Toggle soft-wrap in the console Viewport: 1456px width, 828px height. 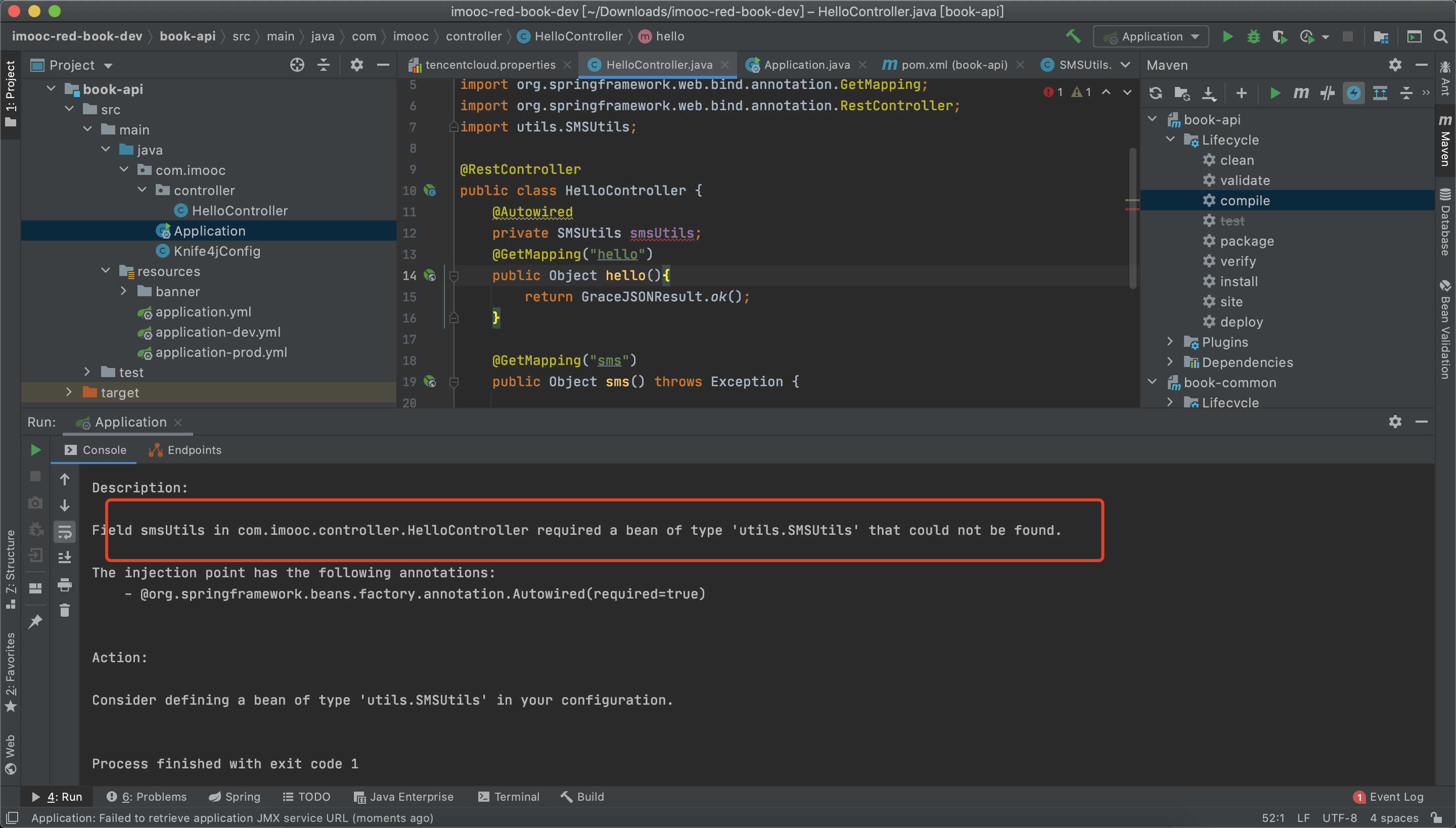click(64, 532)
